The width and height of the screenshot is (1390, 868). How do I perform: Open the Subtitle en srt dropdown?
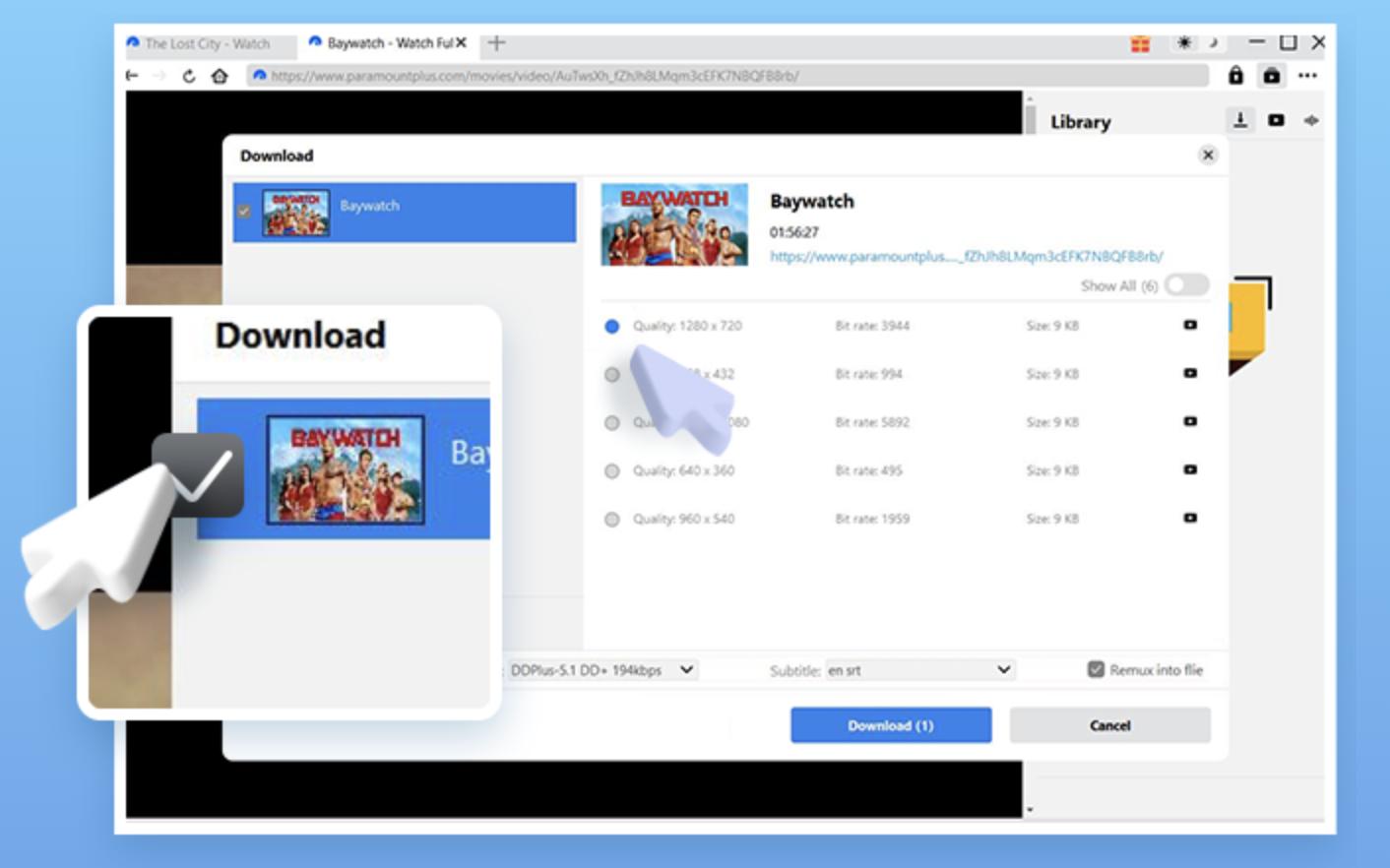click(919, 670)
